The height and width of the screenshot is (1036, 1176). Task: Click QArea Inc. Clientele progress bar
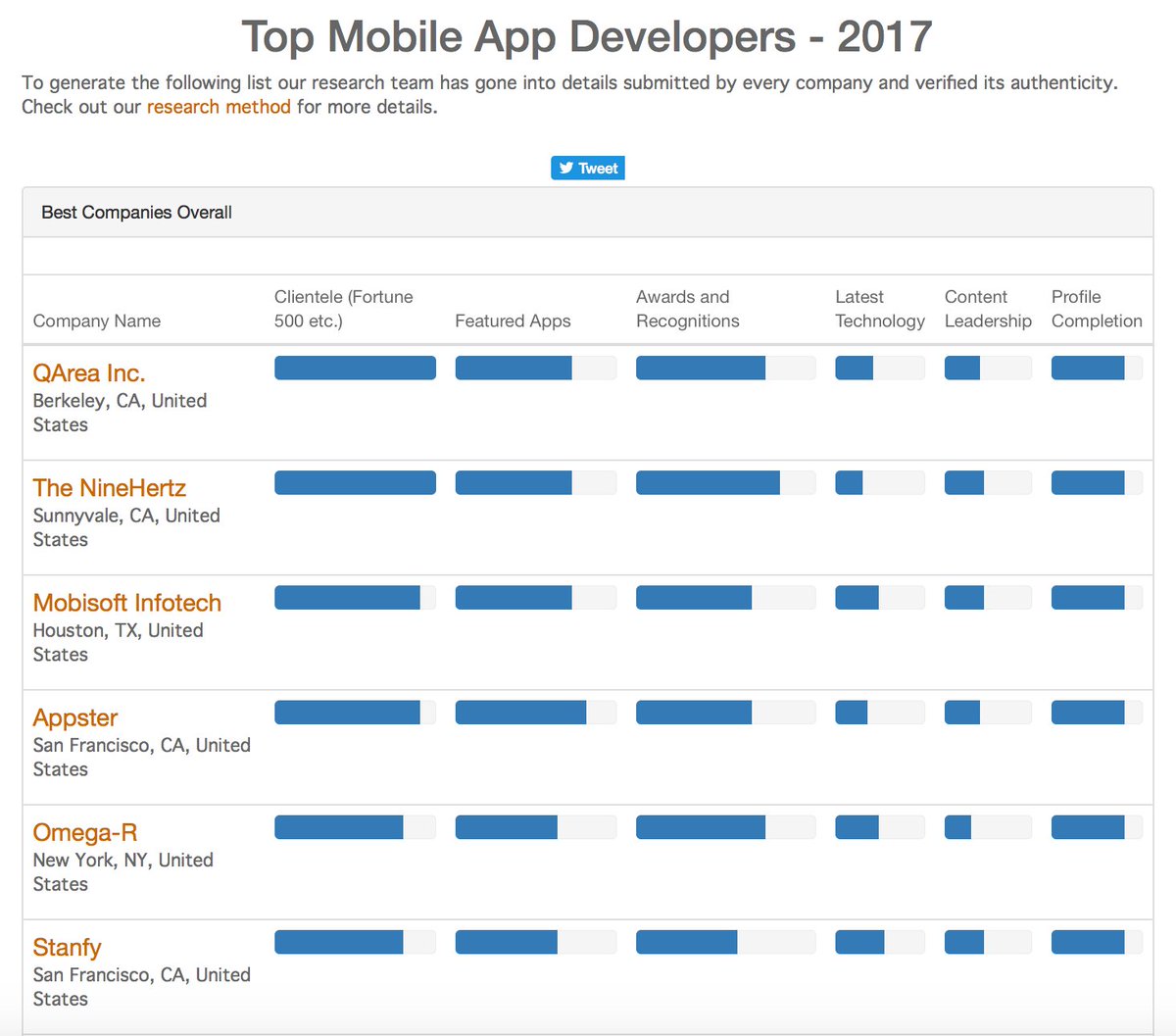[x=355, y=368]
